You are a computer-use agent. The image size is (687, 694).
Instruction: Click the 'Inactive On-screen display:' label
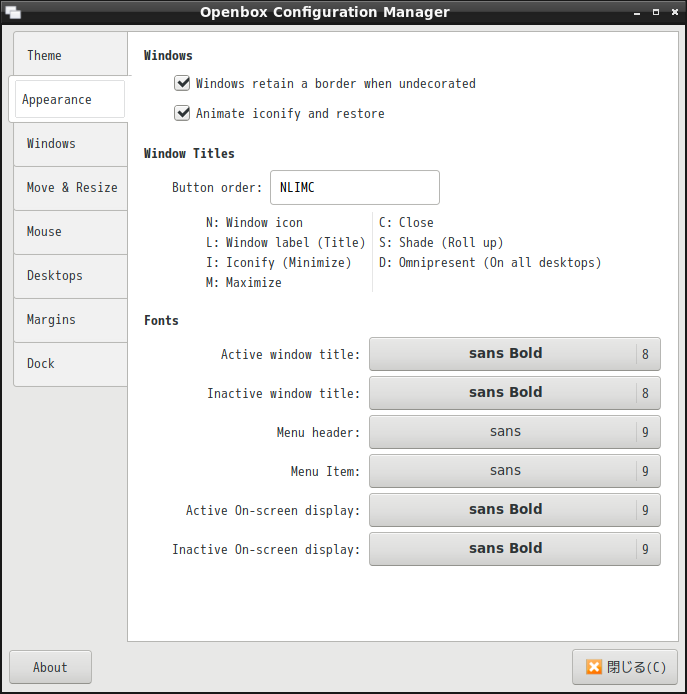click(266, 549)
